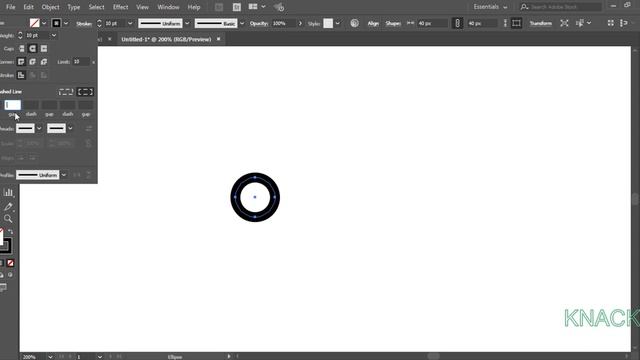
Task: Click the ellipse center point on canvas
Action: 255,197
